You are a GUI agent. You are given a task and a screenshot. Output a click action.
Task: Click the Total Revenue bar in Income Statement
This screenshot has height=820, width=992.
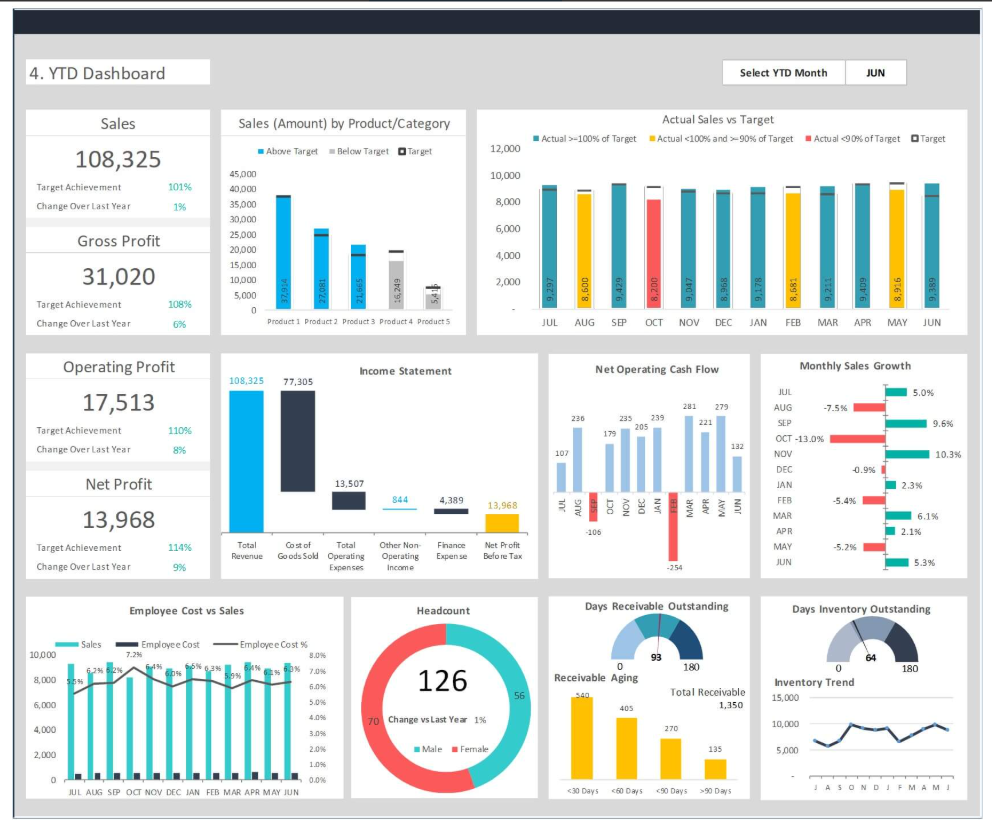click(x=246, y=460)
